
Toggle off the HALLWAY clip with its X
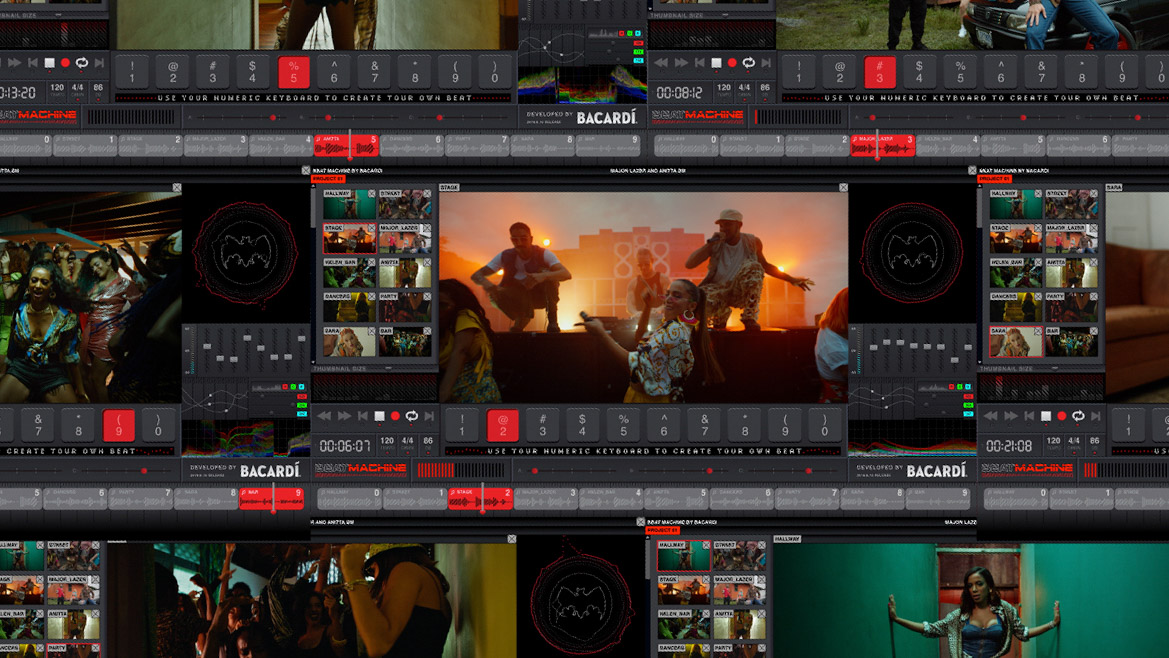click(371, 193)
